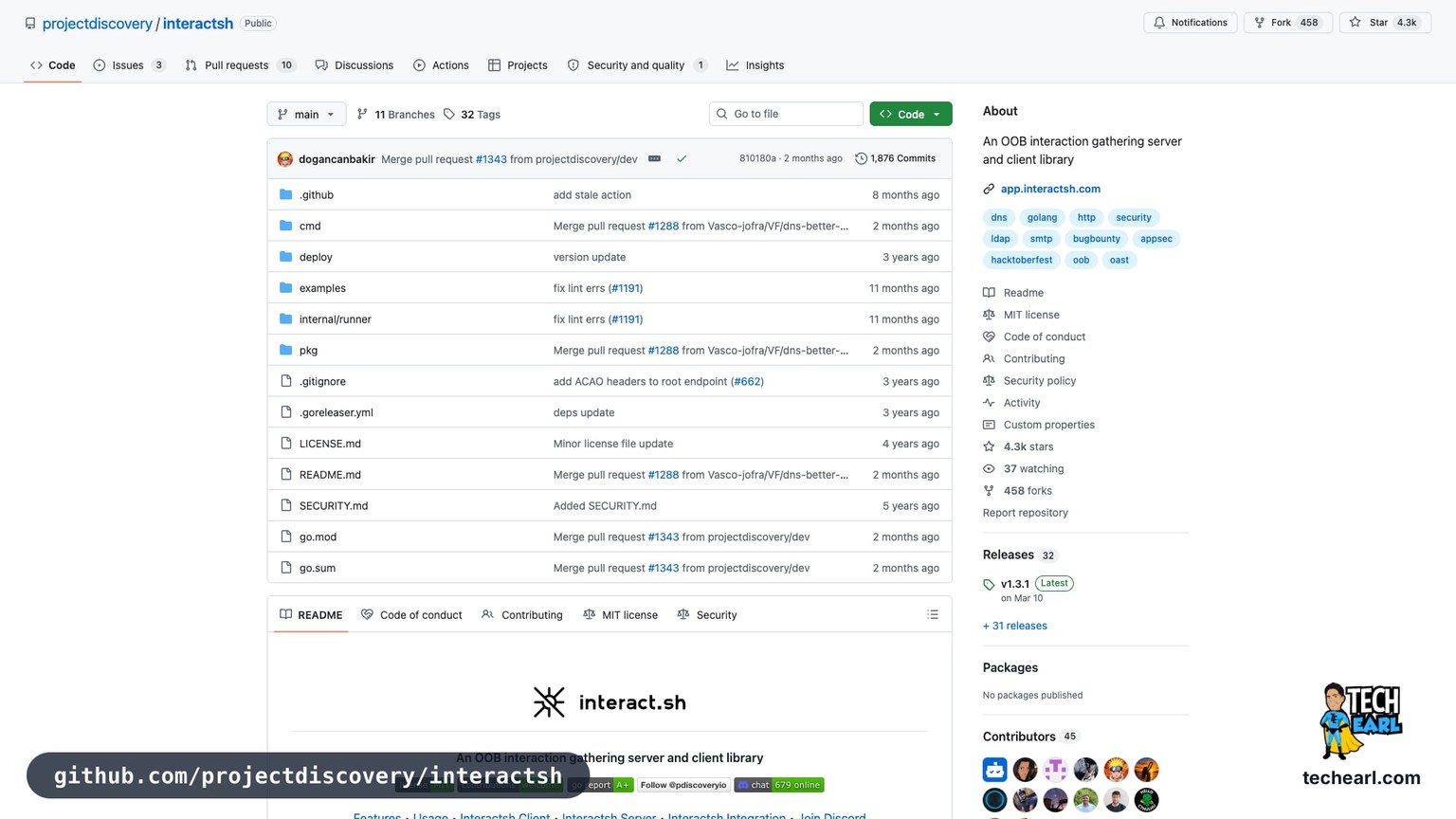
Task: Select MIT license readme tab
Action: click(x=620, y=614)
